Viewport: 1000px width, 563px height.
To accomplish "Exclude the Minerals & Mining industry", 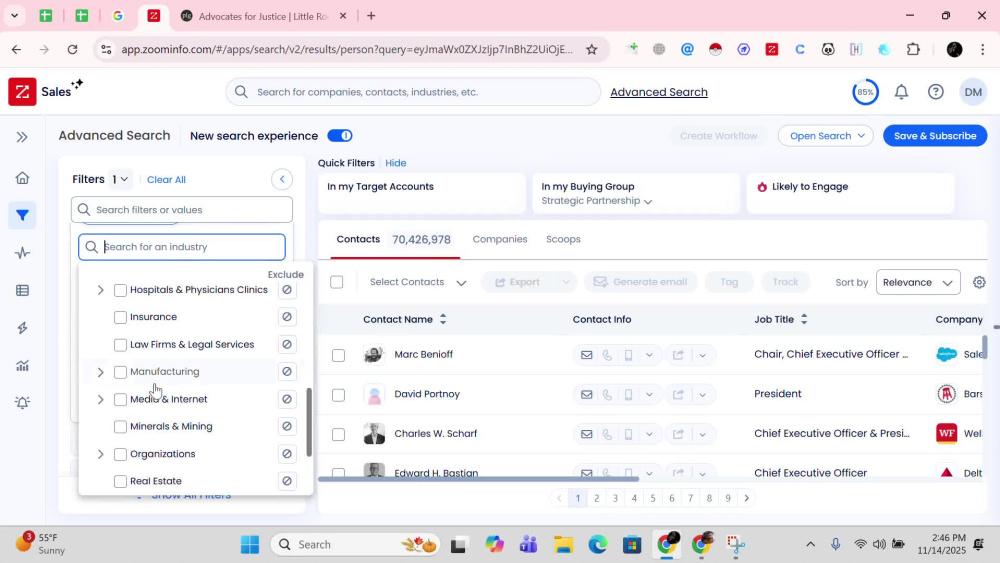I will [287, 427].
